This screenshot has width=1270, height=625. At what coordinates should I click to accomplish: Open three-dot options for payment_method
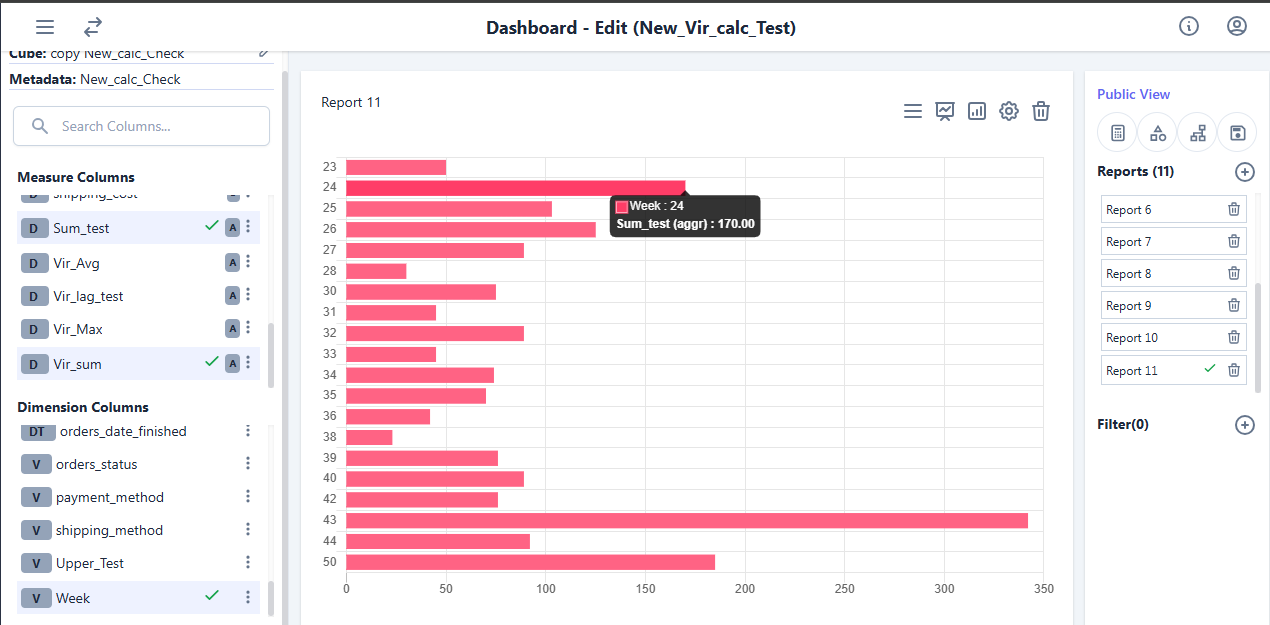248,497
